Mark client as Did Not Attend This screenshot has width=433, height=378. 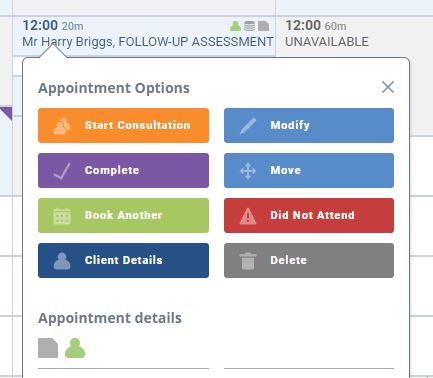[x=309, y=215]
